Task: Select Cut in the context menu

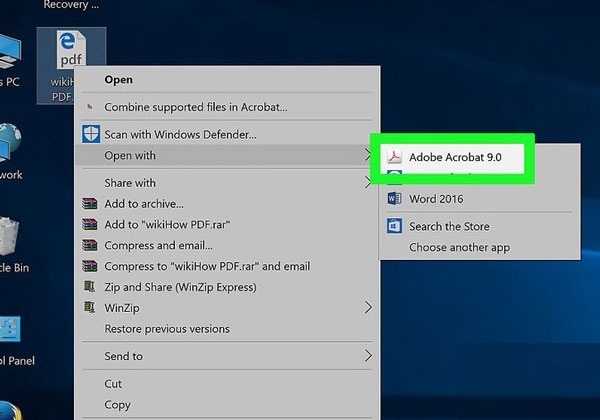Action: tap(114, 384)
